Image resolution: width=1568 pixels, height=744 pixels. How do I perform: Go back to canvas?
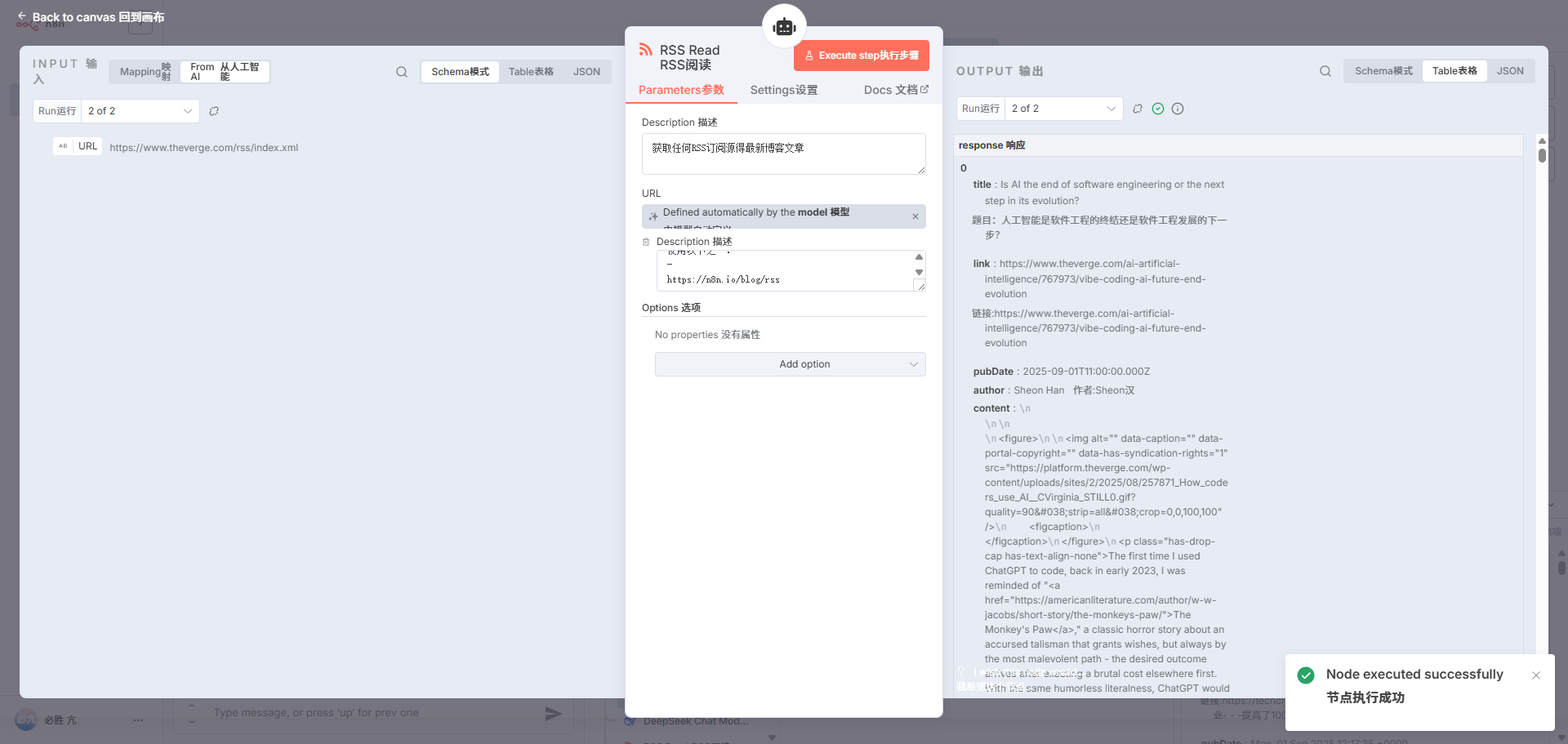(x=91, y=17)
